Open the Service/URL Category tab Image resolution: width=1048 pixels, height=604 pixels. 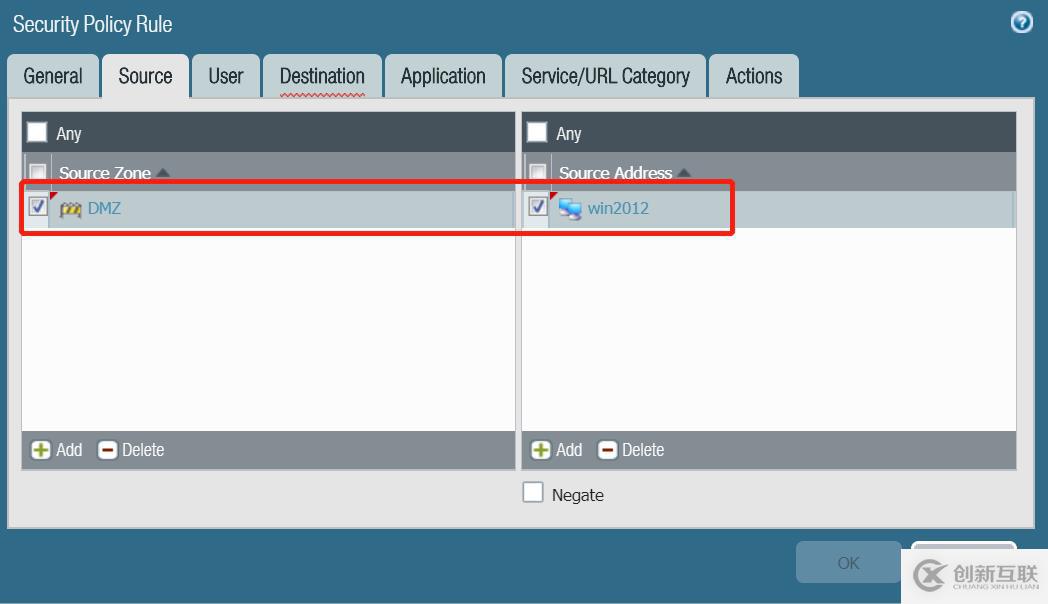tap(605, 76)
